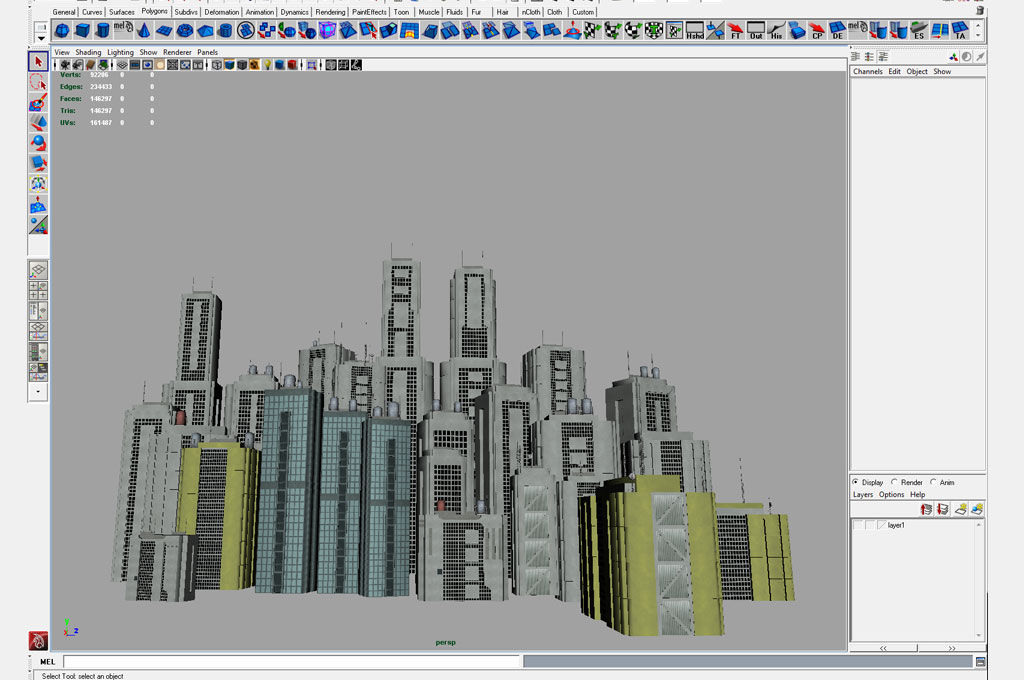Create a polygon plane from shelf

tap(164, 30)
